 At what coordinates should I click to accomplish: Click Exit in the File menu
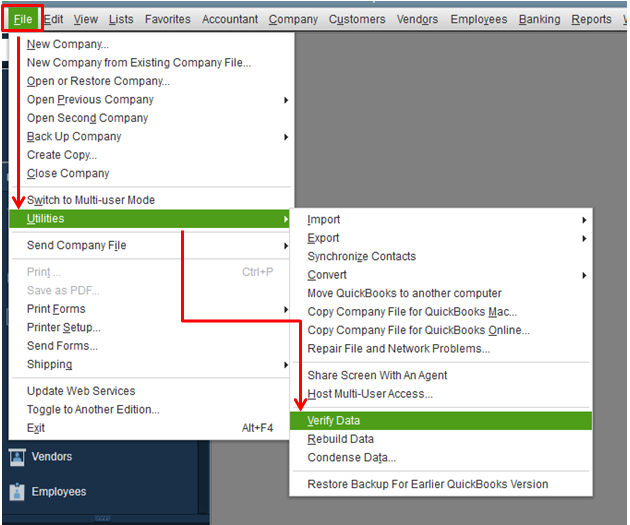pyautogui.click(x=150, y=428)
